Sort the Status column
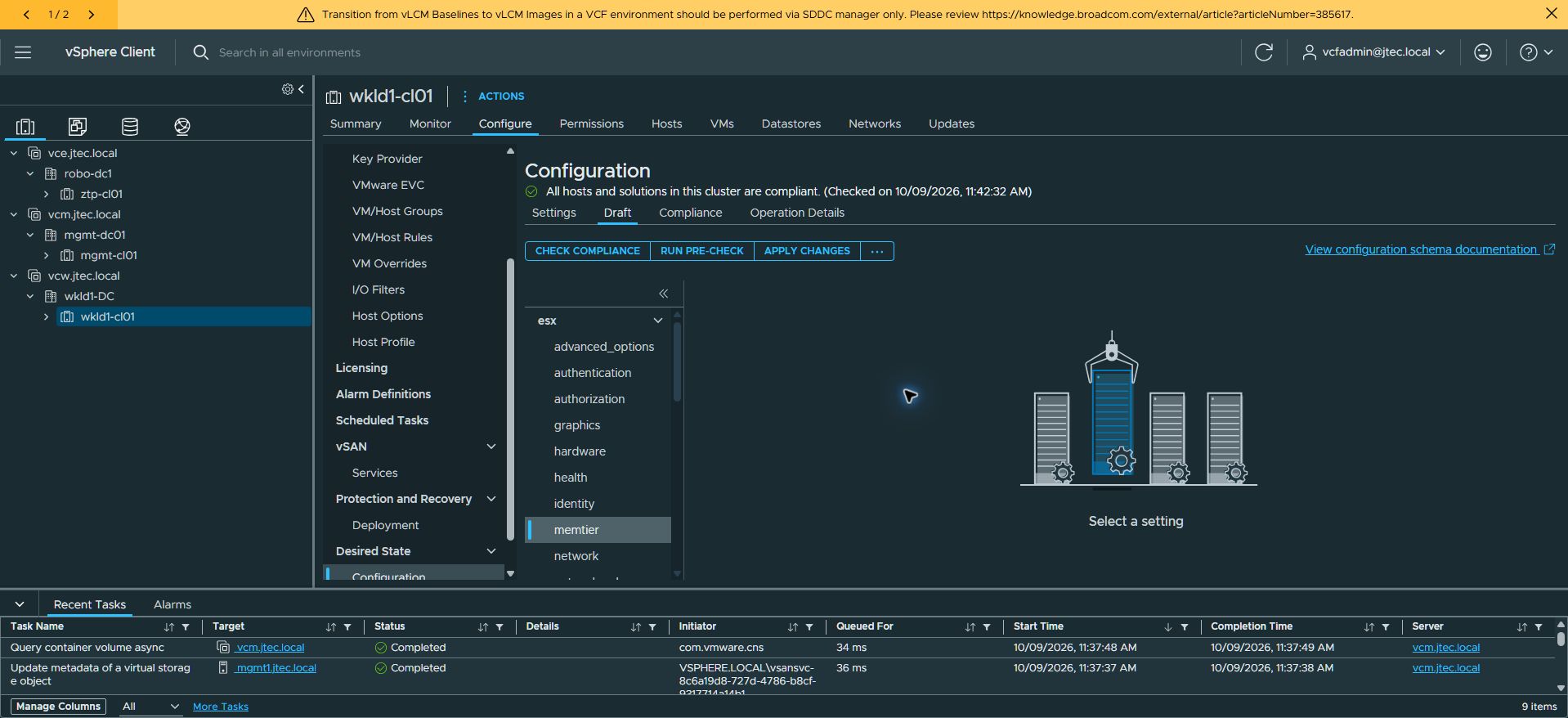The width and height of the screenshot is (1568, 718). (483, 627)
